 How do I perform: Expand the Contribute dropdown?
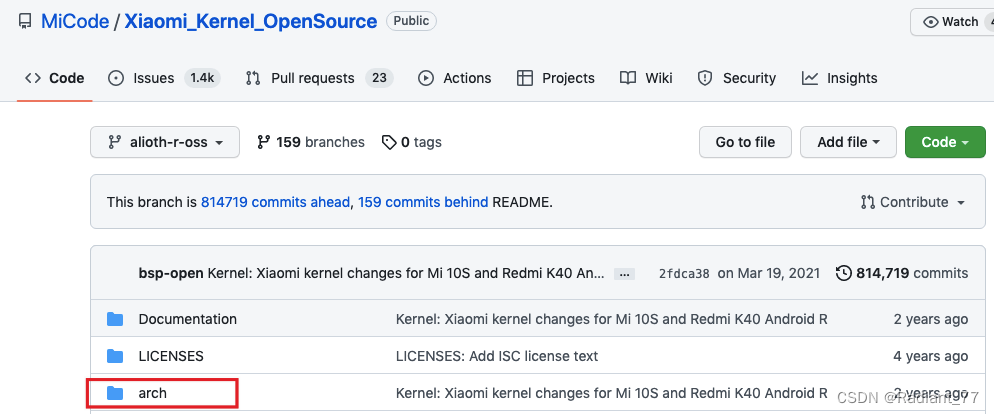point(913,202)
